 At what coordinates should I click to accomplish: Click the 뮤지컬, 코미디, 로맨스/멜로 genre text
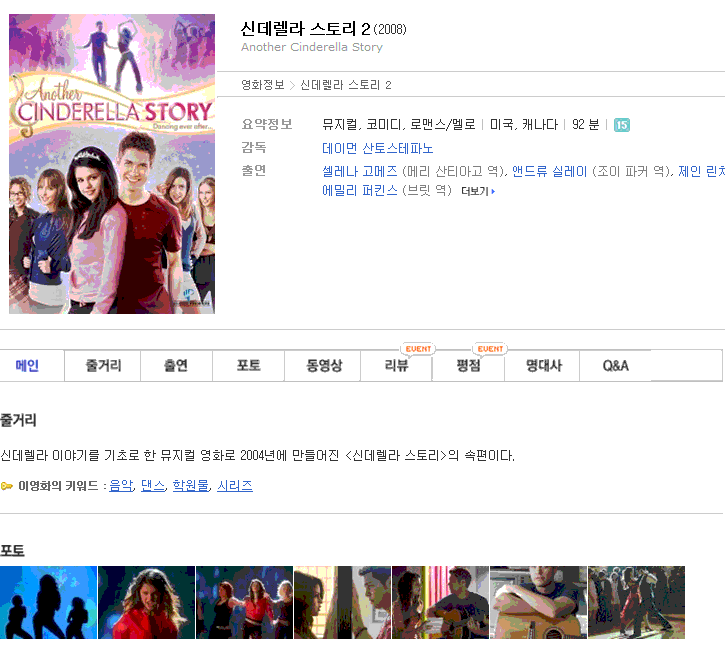click(x=399, y=125)
